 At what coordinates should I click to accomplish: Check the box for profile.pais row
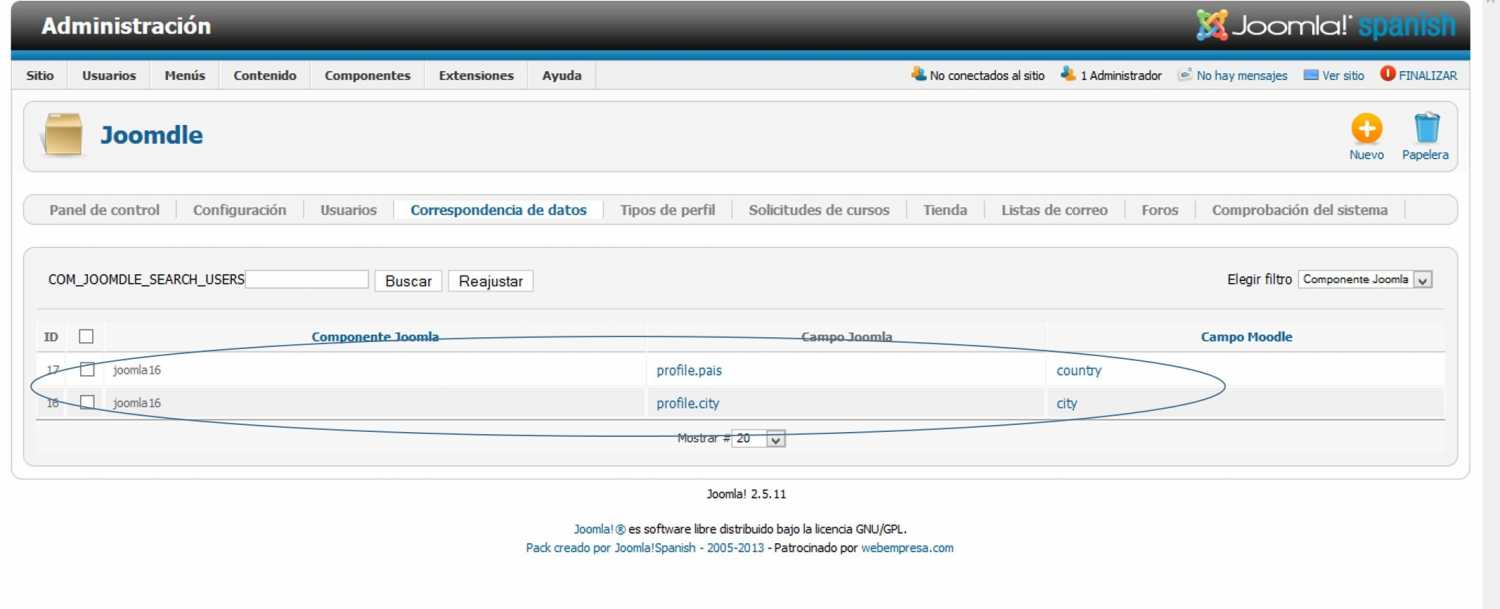[87, 370]
